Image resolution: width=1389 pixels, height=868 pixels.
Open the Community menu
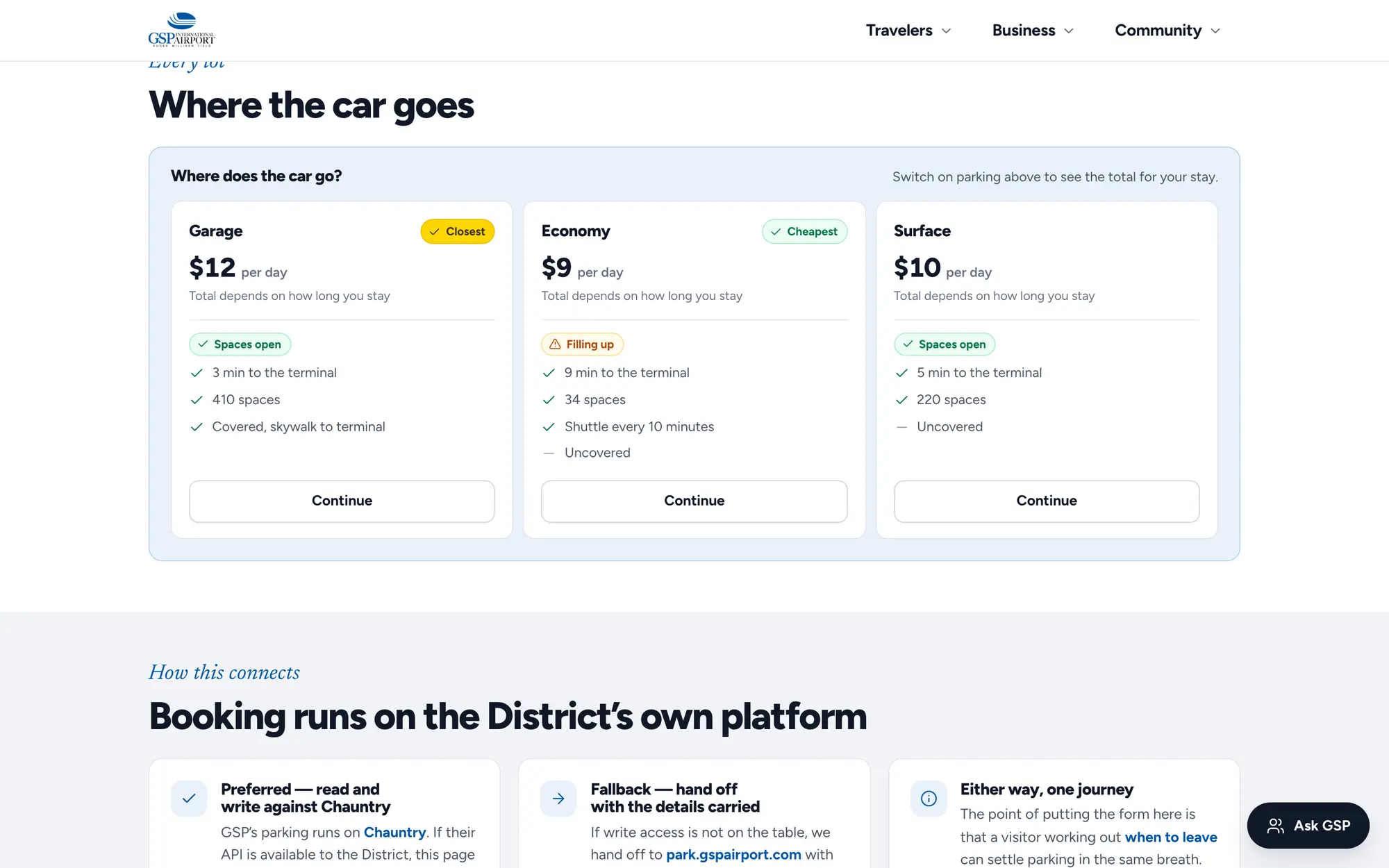point(1167,31)
